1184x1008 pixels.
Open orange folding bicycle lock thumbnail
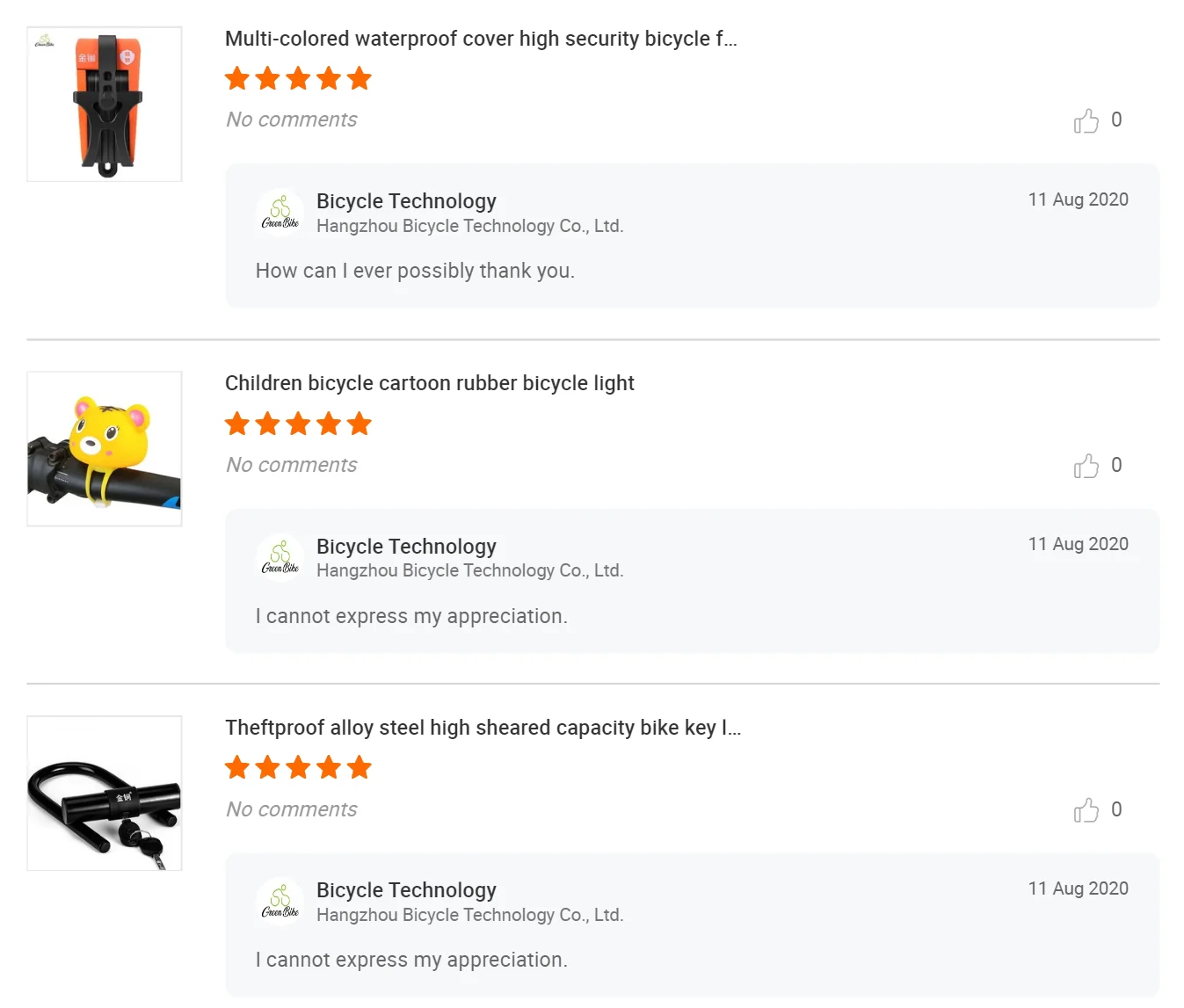[105, 104]
